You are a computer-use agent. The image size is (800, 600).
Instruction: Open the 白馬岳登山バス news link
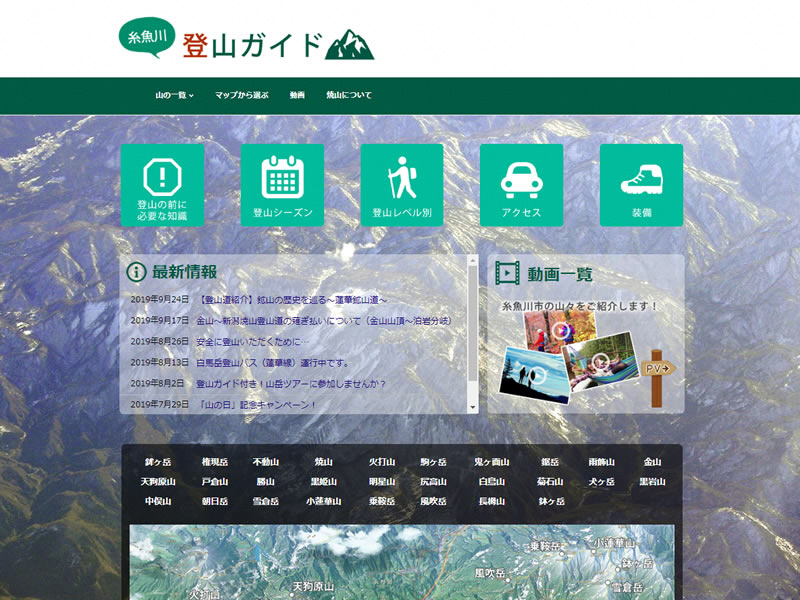click(x=273, y=363)
